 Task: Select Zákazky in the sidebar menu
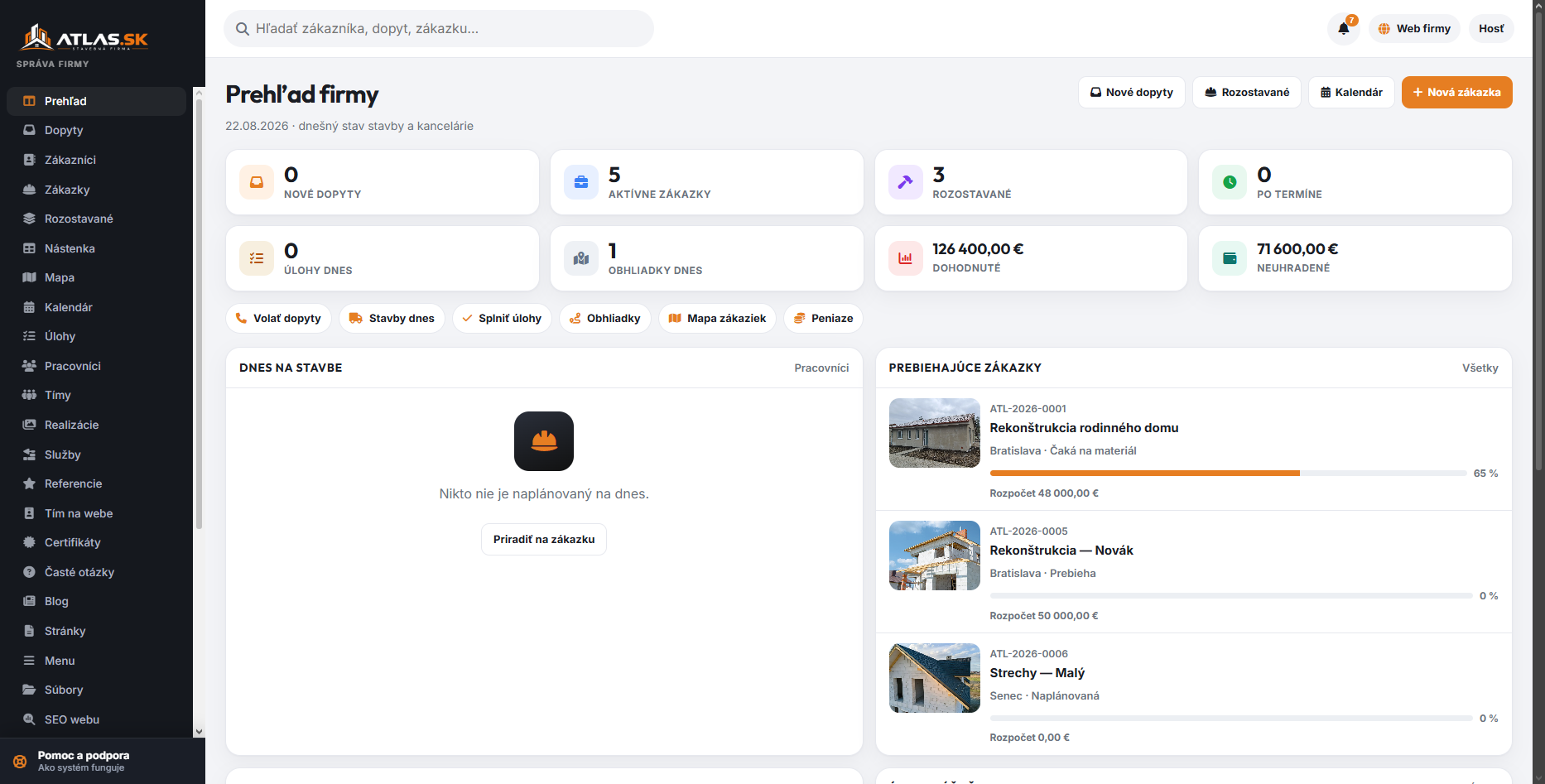click(96, 190)
